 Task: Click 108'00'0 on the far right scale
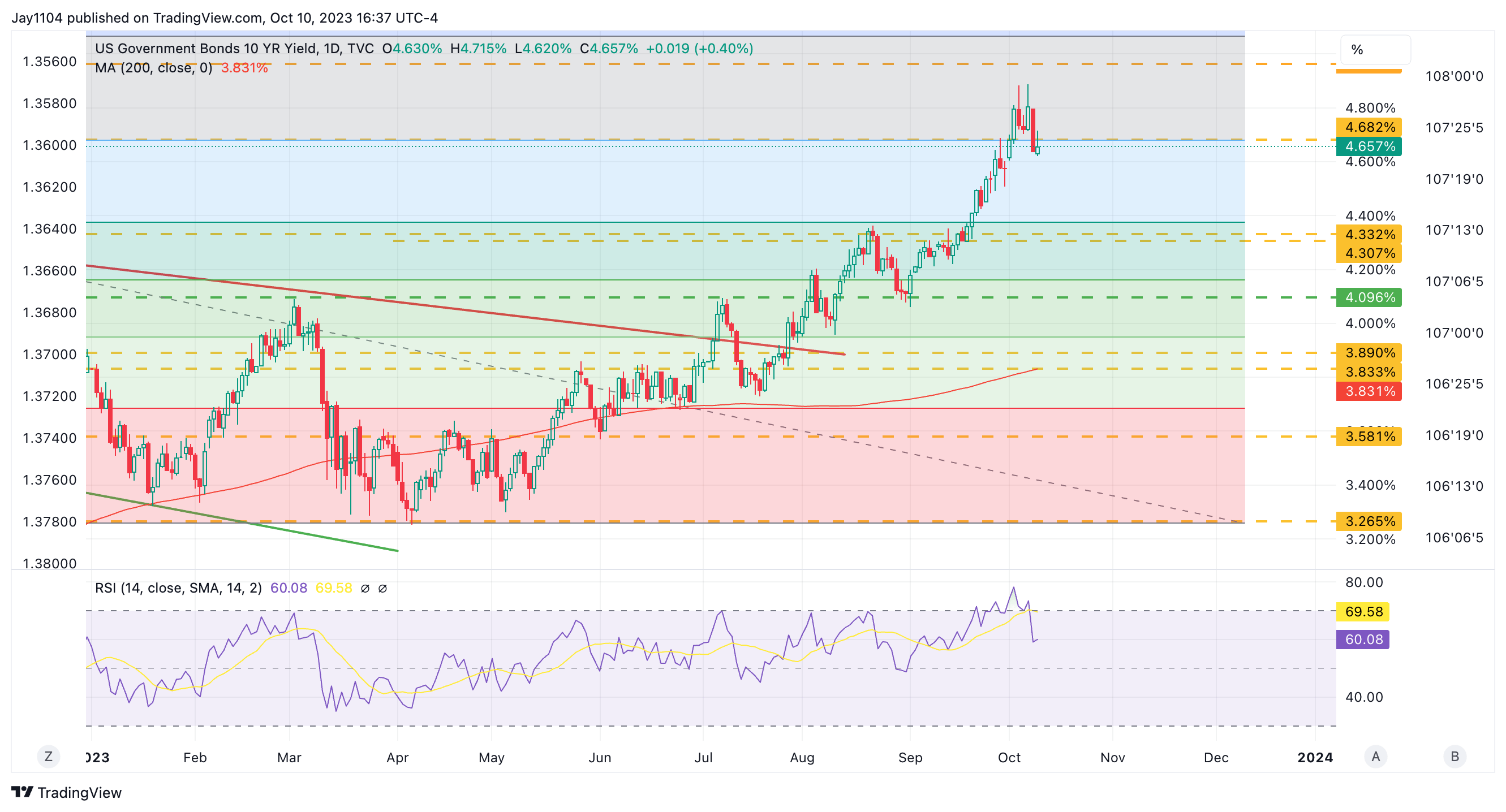(x=1454, y=76)
